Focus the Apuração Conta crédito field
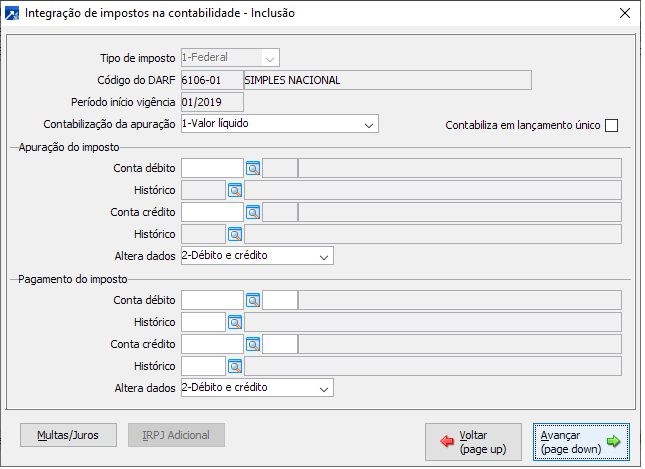The width and height of the screenshot is (645, 469). 212,212
